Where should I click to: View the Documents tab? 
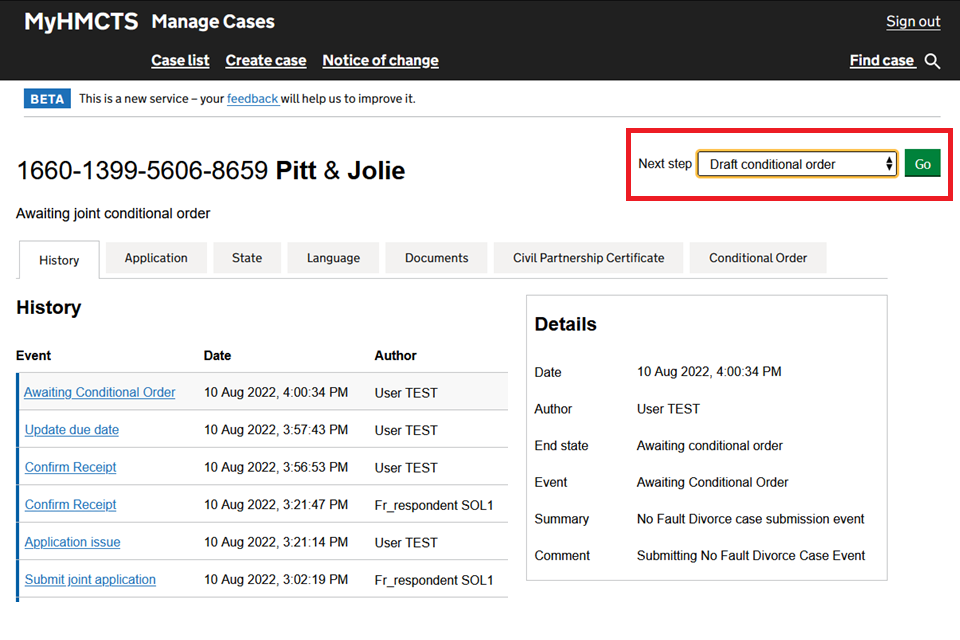(436, 258)
